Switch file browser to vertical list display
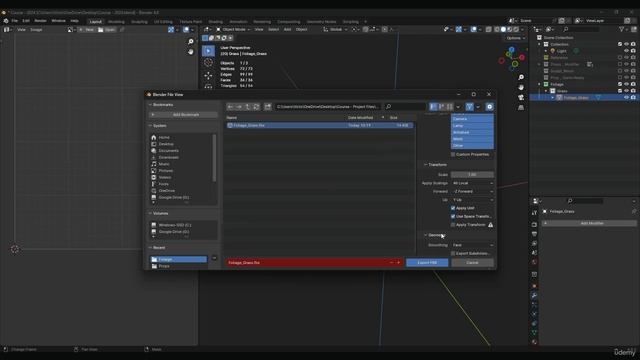The height and width of the screenshot is (360, 640). pyautogui.click(x=433, y=107)
